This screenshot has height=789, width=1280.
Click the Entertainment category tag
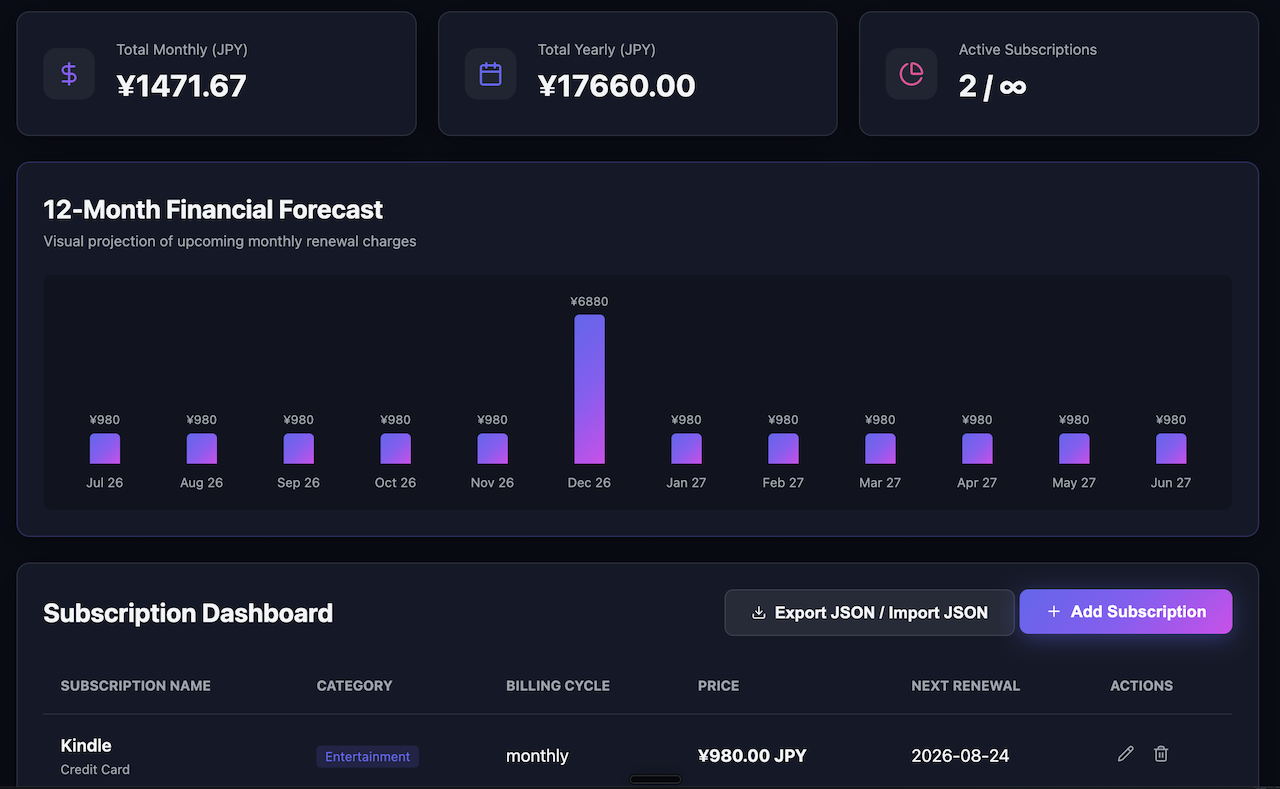point(368,757)
